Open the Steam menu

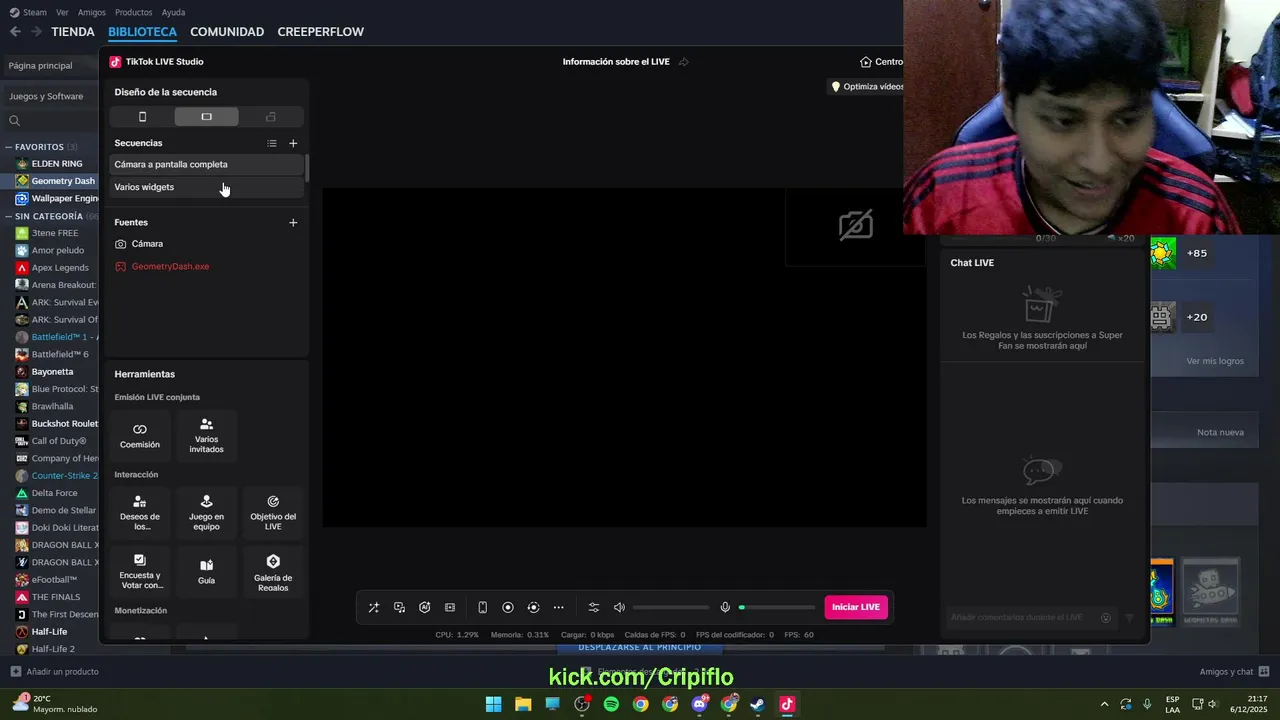tap(28, 12)
